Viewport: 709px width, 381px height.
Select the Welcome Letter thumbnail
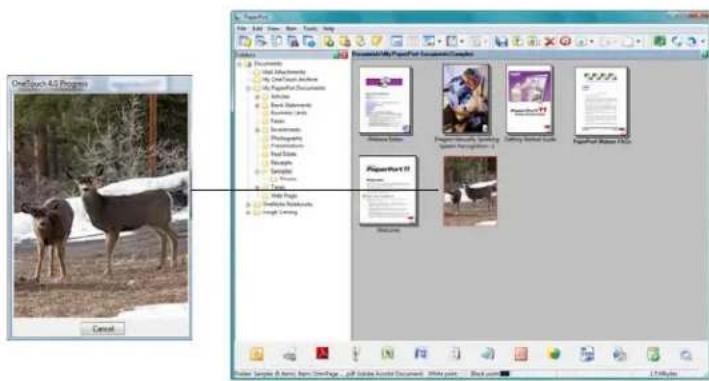coord(385,100)
